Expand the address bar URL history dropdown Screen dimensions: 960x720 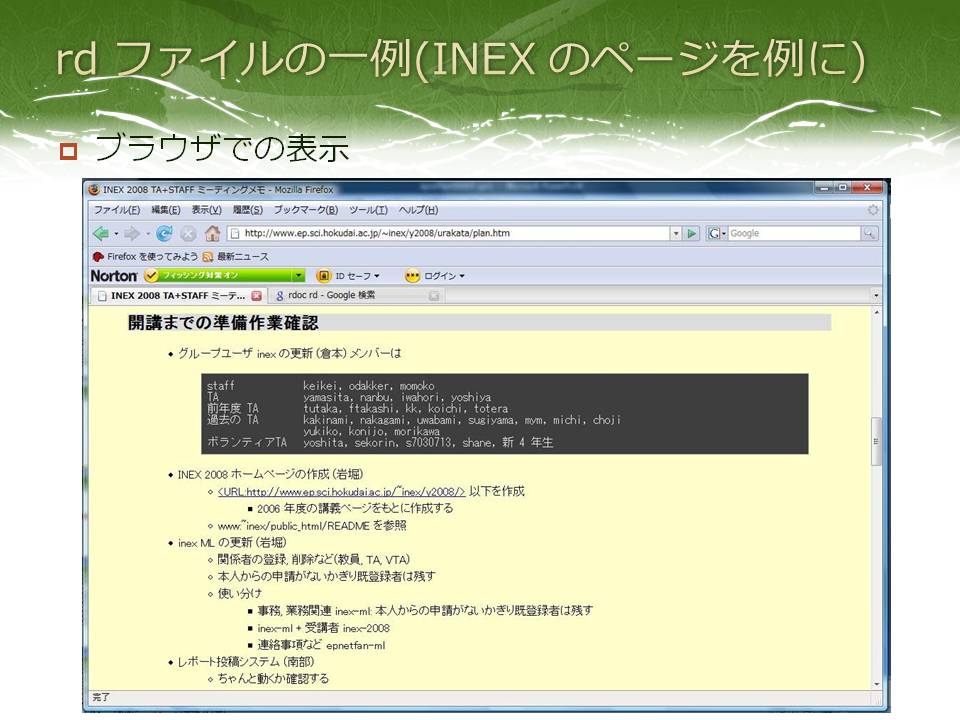tap(676, 233)
